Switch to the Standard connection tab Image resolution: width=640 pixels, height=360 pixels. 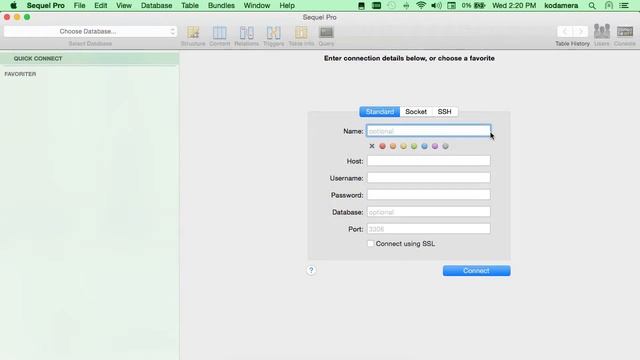[x=380, y=112]
